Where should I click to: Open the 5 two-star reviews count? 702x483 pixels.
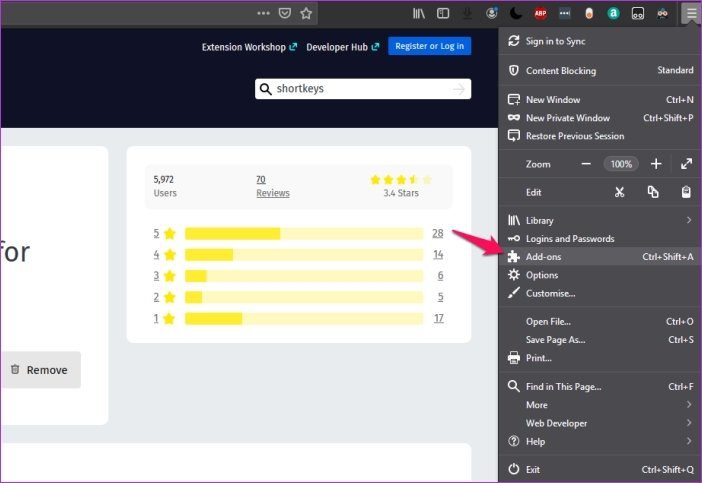click(441, 297)
